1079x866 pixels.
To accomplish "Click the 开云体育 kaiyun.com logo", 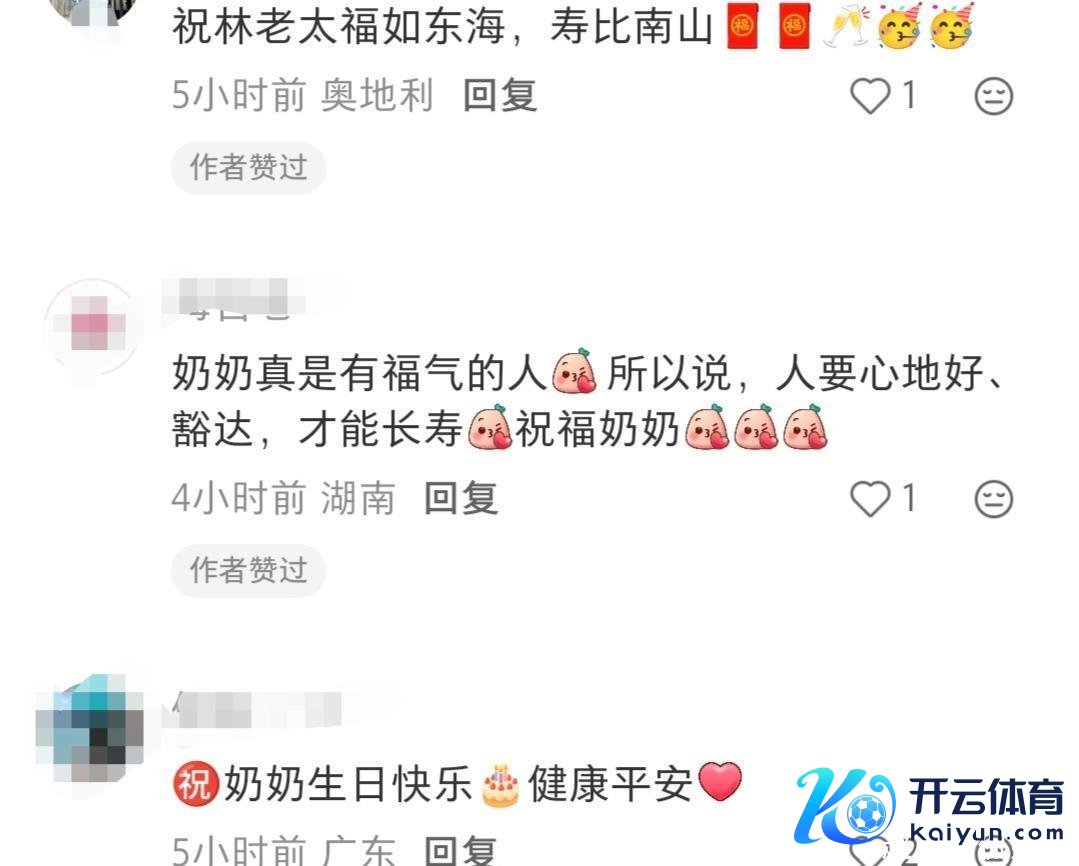I will (x=930, y=807).
